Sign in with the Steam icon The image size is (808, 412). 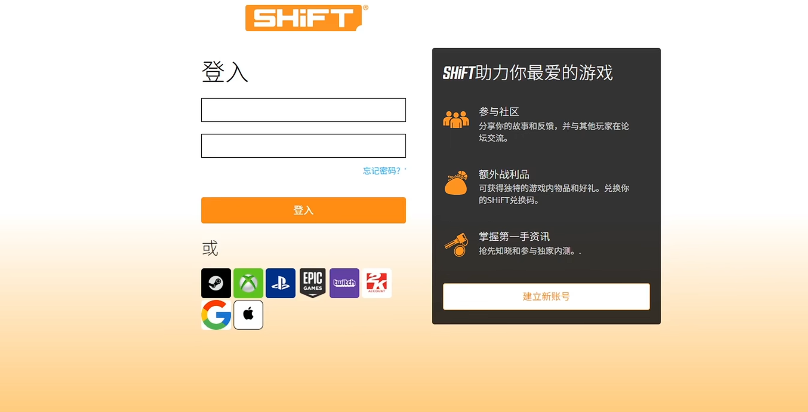216,283
